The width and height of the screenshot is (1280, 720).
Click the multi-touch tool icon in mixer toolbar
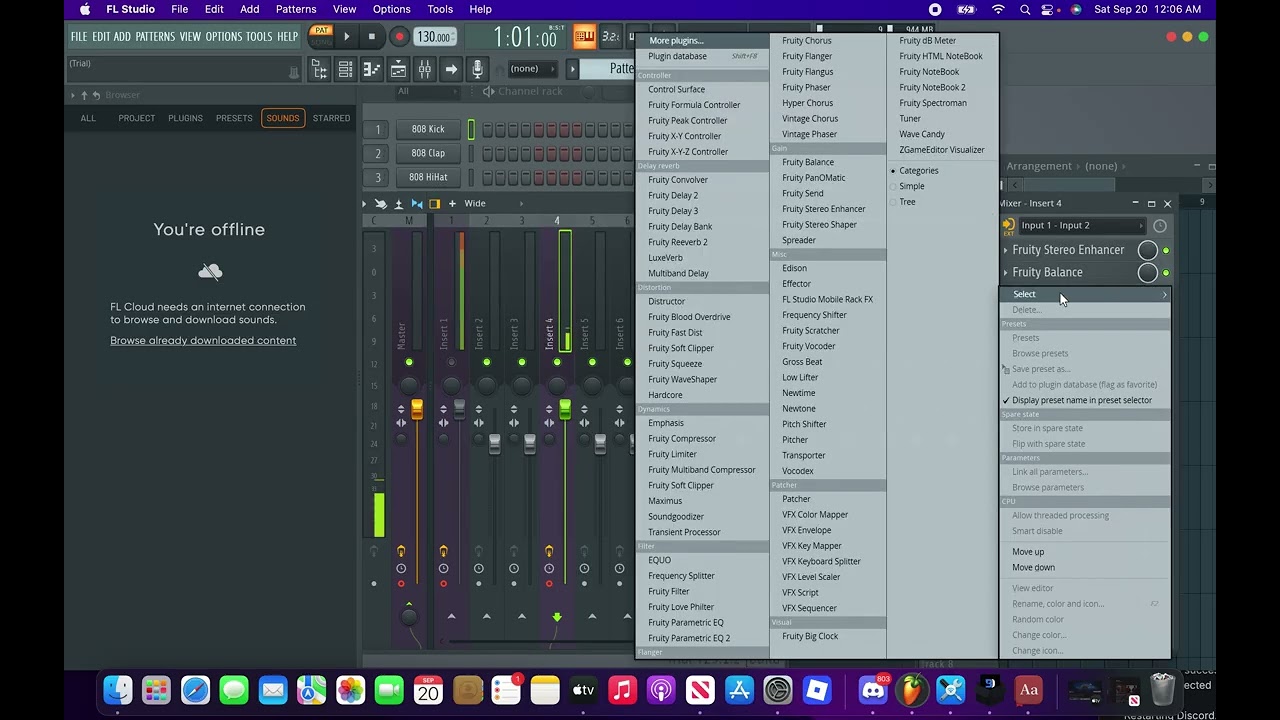(381, 203)
